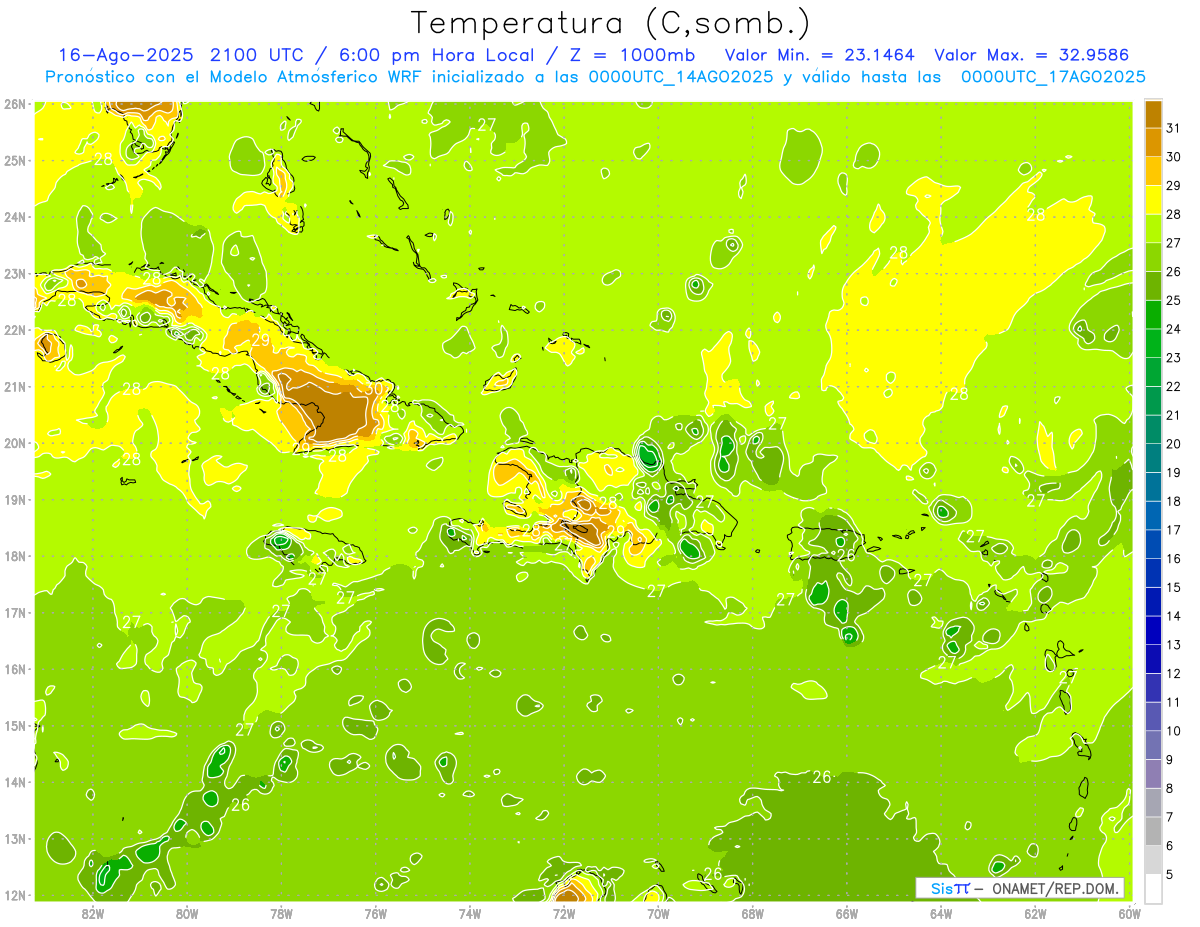Viewport: 1200px width, 927px height.
Task: Click the 22N latitude axis label
Action: [14, 330]
